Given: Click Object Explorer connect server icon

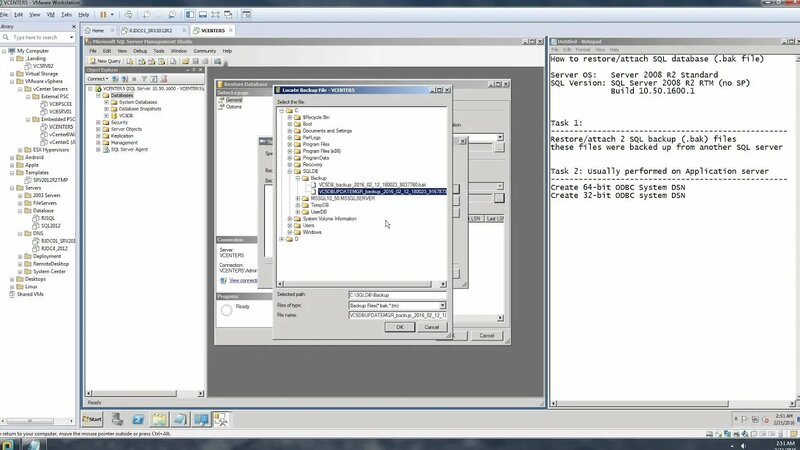Looking at the screenshot, I should [115, 79].
